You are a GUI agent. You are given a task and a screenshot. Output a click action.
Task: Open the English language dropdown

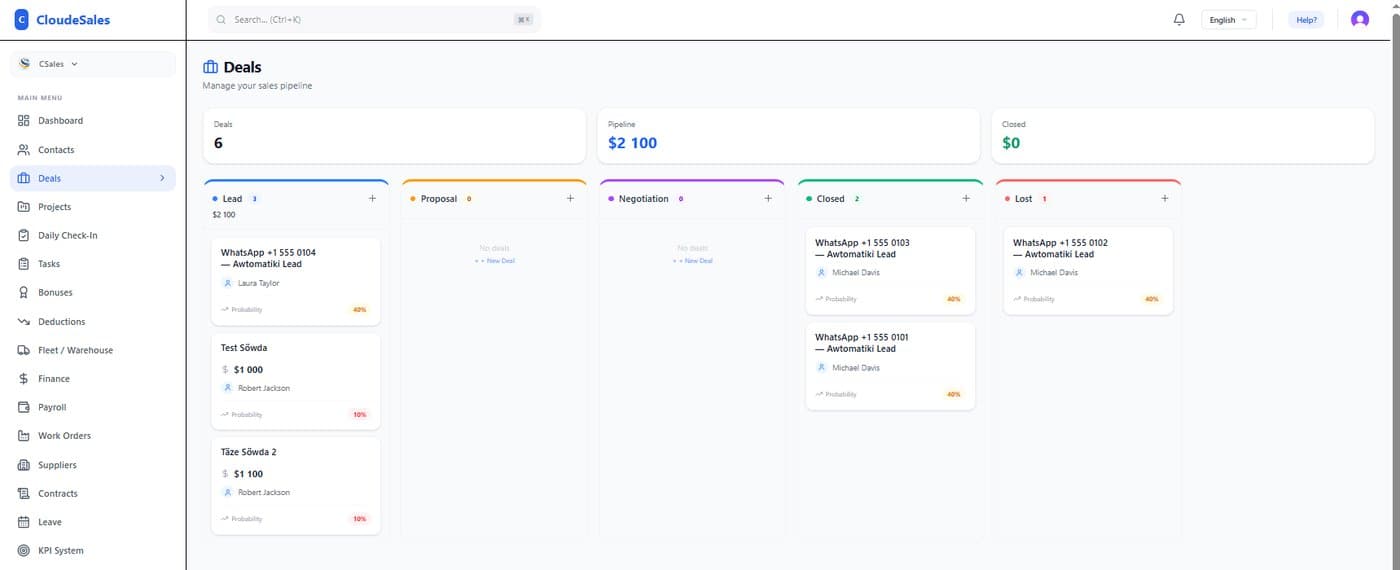coord(1229,19)
